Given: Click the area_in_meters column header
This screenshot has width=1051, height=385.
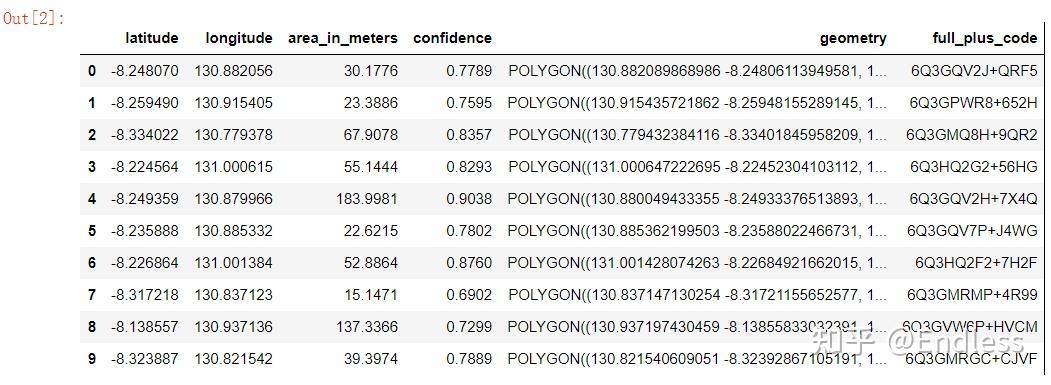Looking at the screenshot, I should coord(343,38).
